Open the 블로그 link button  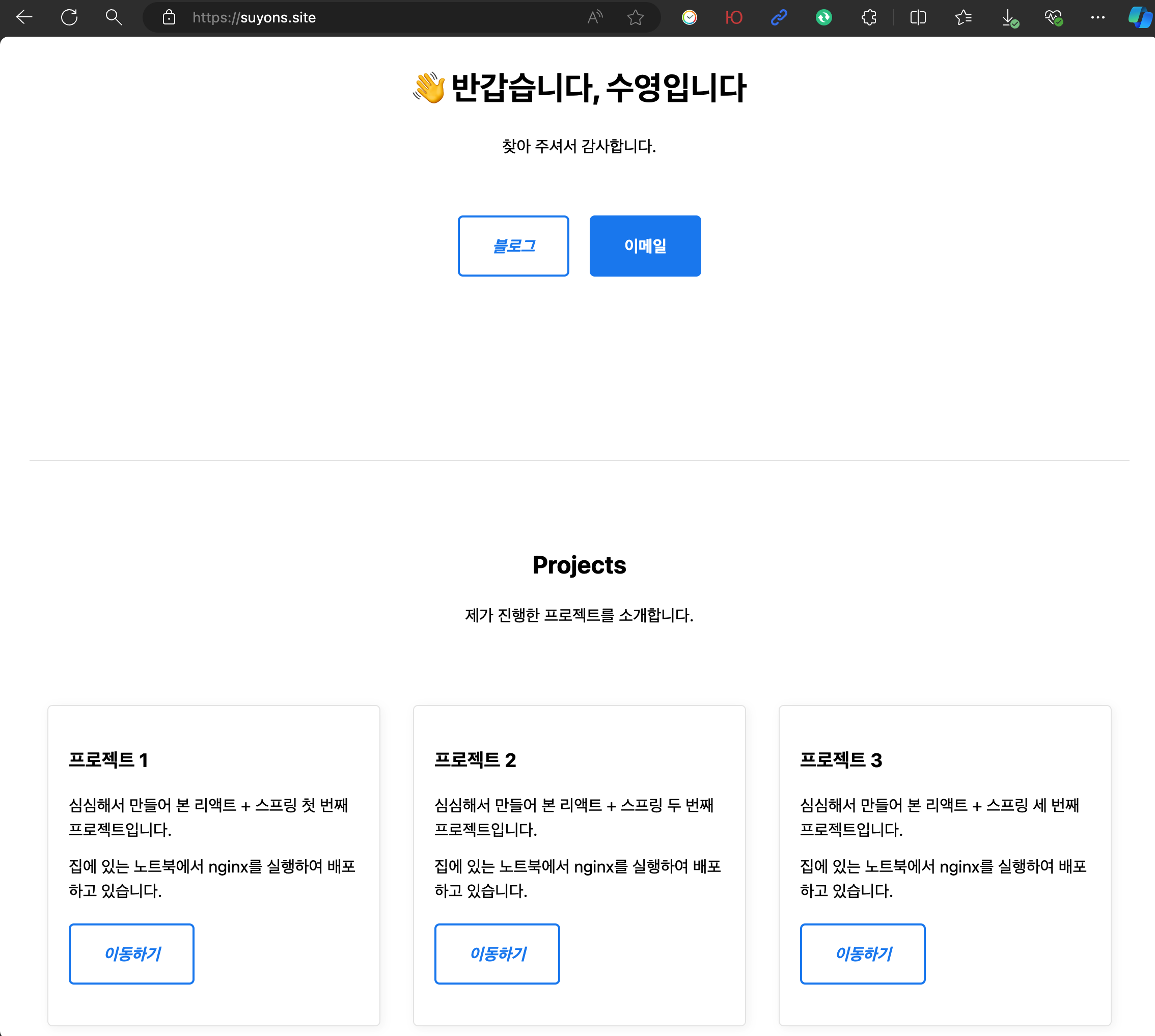(x=513, y=246)
